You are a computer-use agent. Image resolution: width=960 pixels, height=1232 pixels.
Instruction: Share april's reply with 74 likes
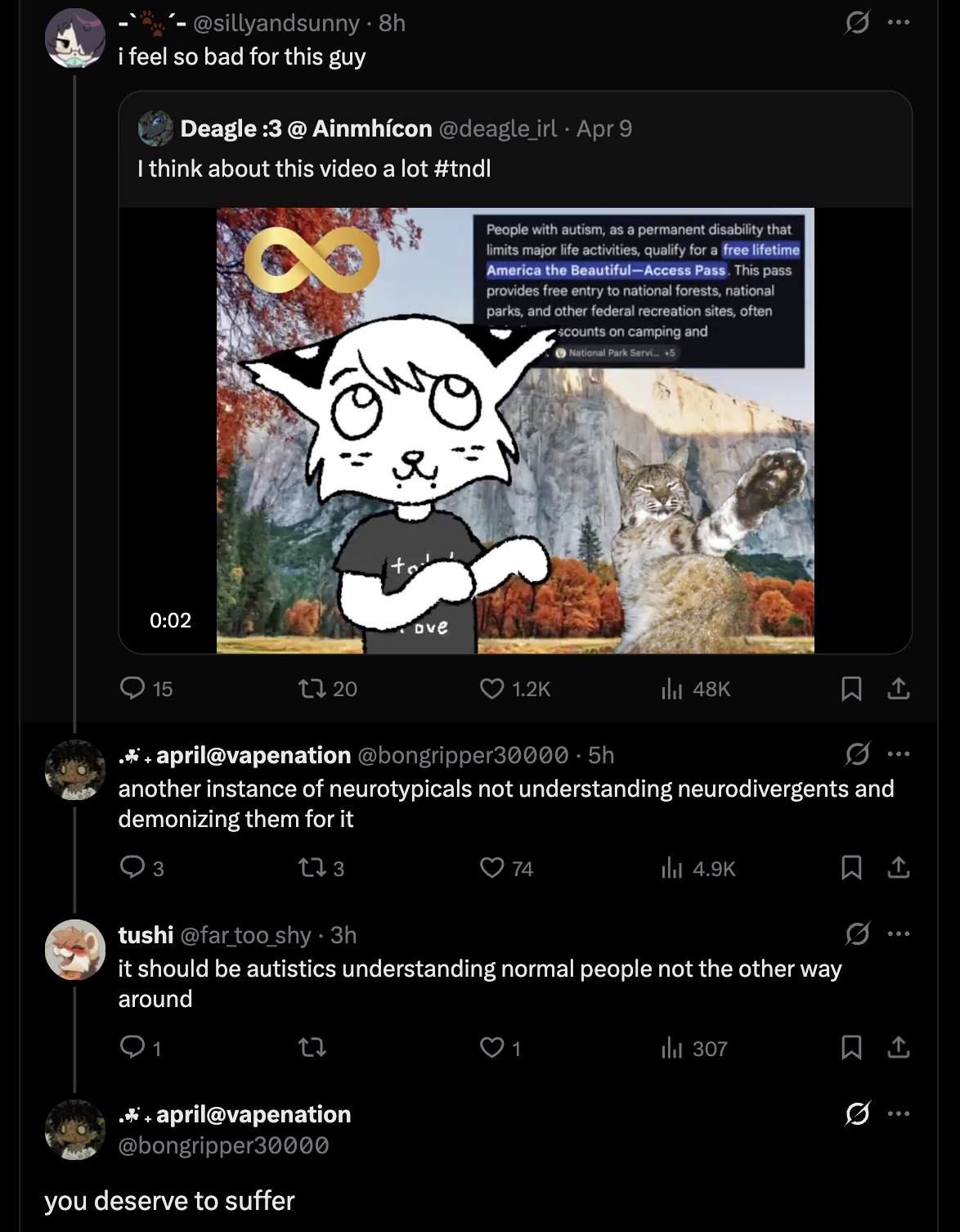tap(898, 867)
